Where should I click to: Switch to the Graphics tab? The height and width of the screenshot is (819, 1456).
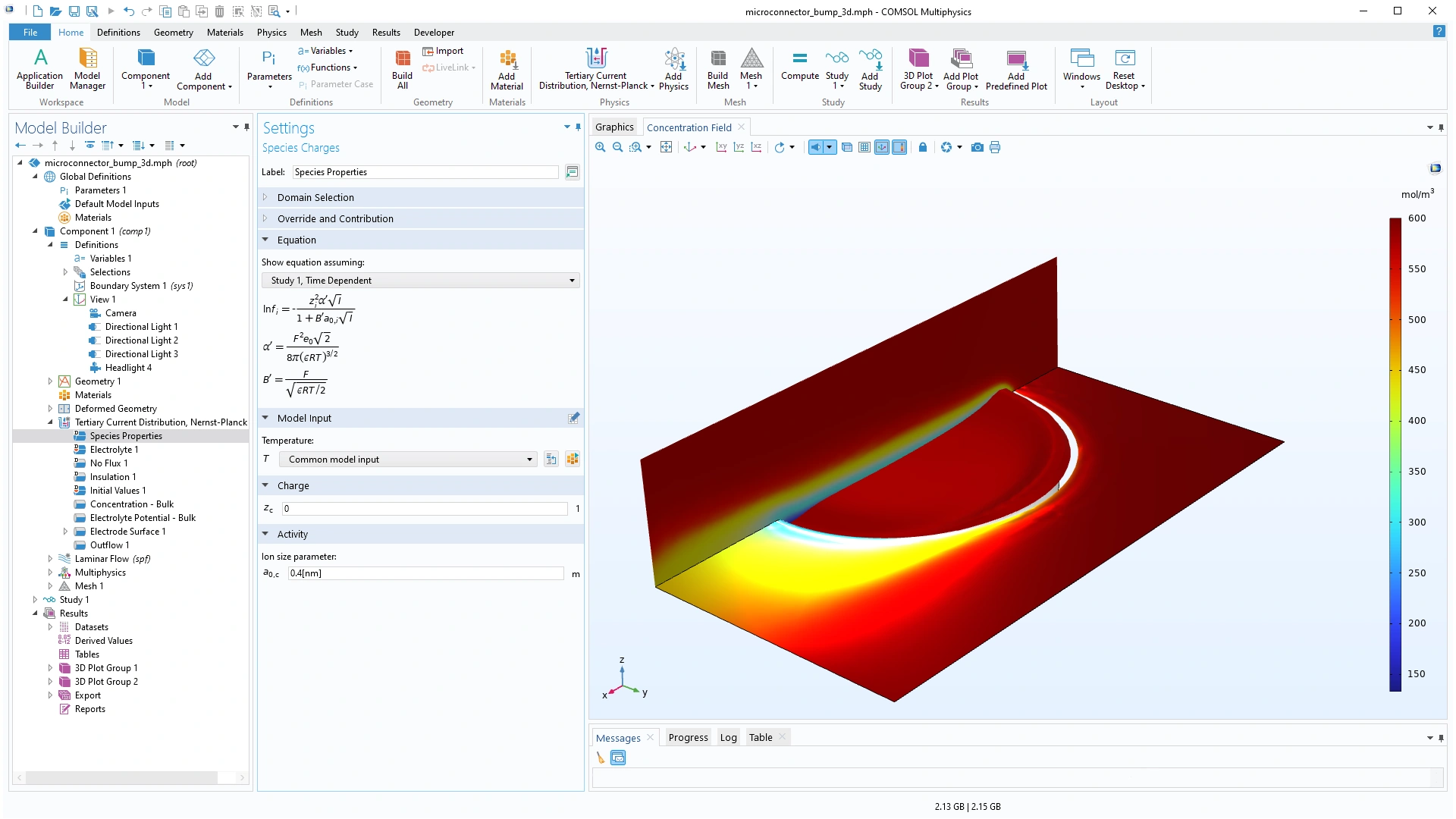click(x=613, y=127)
